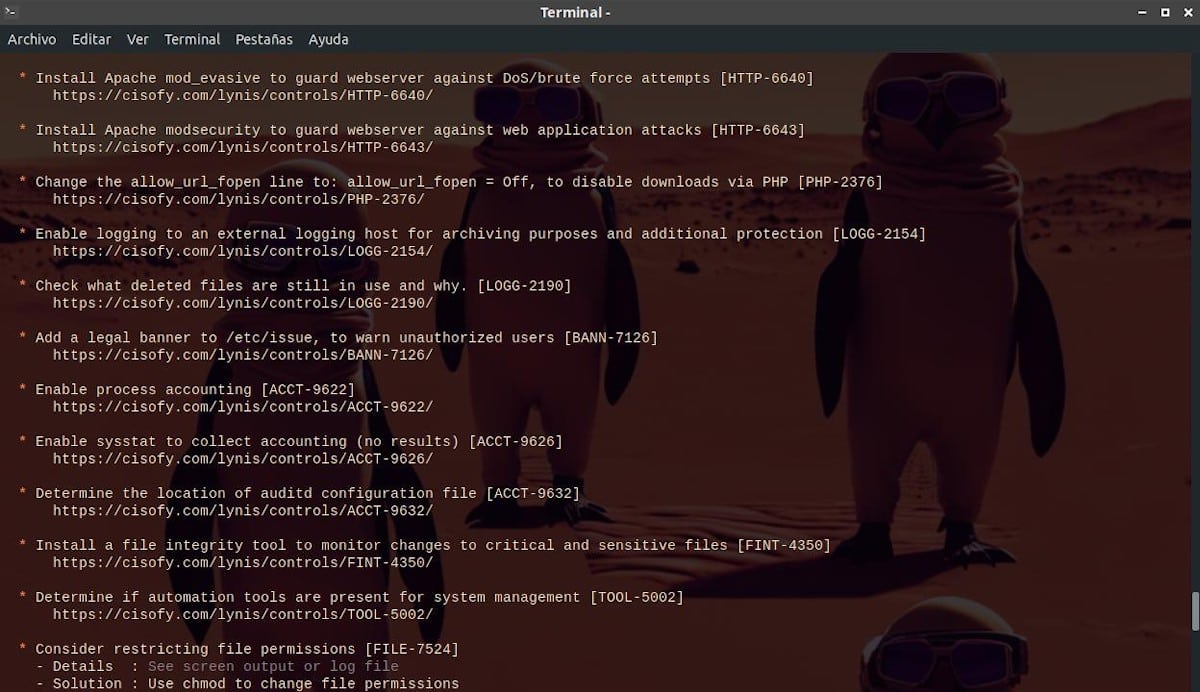
Task: Open the HTTP-6643 control link
Action: 243,147
